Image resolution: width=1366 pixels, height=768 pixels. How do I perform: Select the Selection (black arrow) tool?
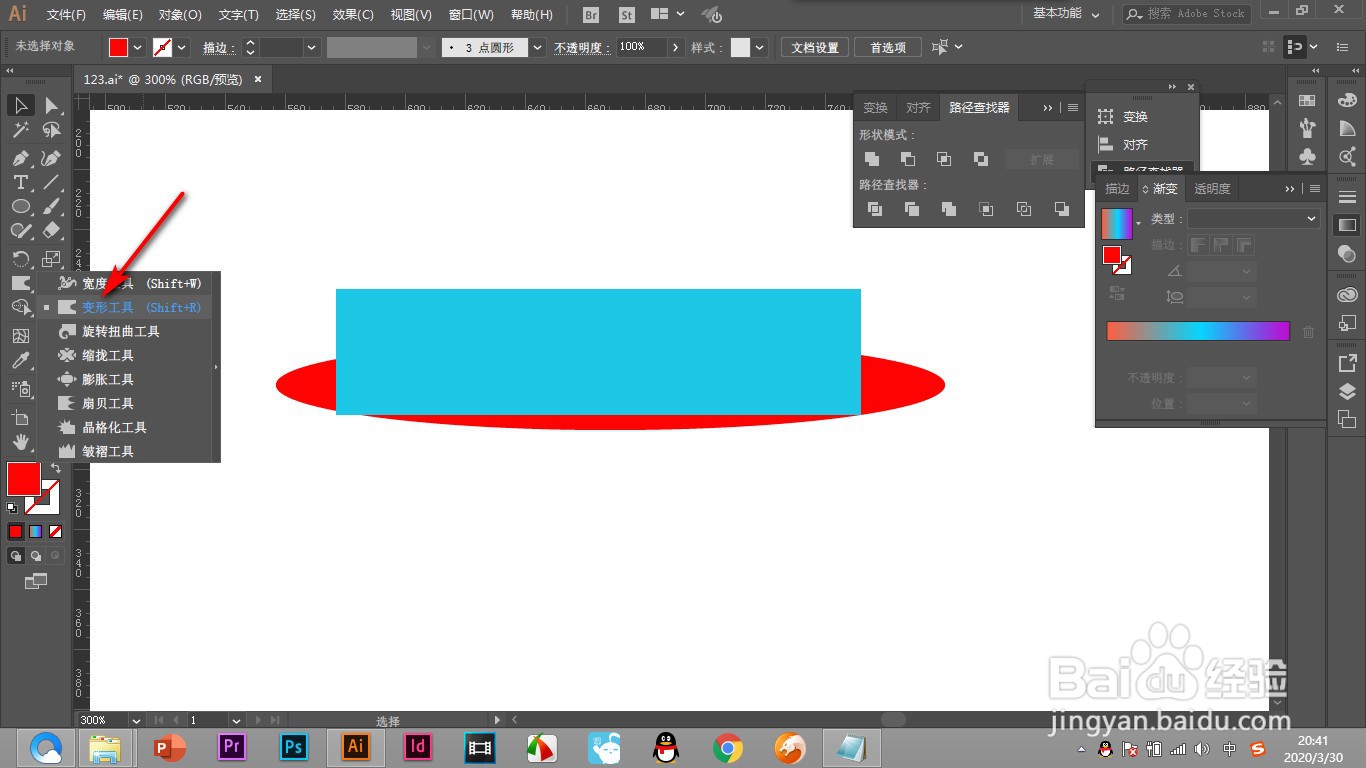21,105
